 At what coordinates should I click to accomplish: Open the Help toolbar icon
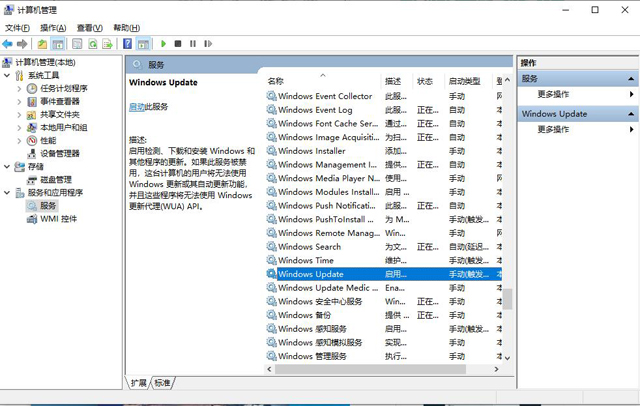(127, 44)
